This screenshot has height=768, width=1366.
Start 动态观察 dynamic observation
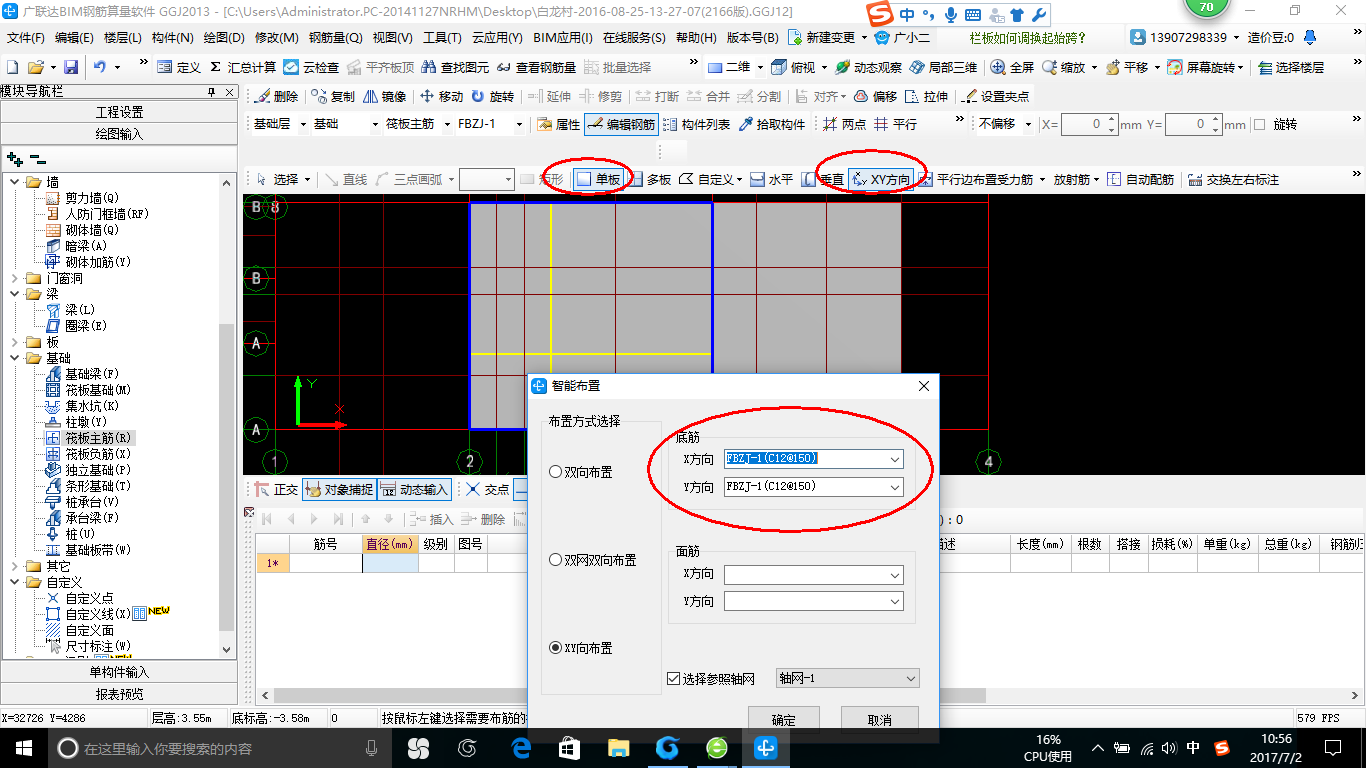coord(869,67)
